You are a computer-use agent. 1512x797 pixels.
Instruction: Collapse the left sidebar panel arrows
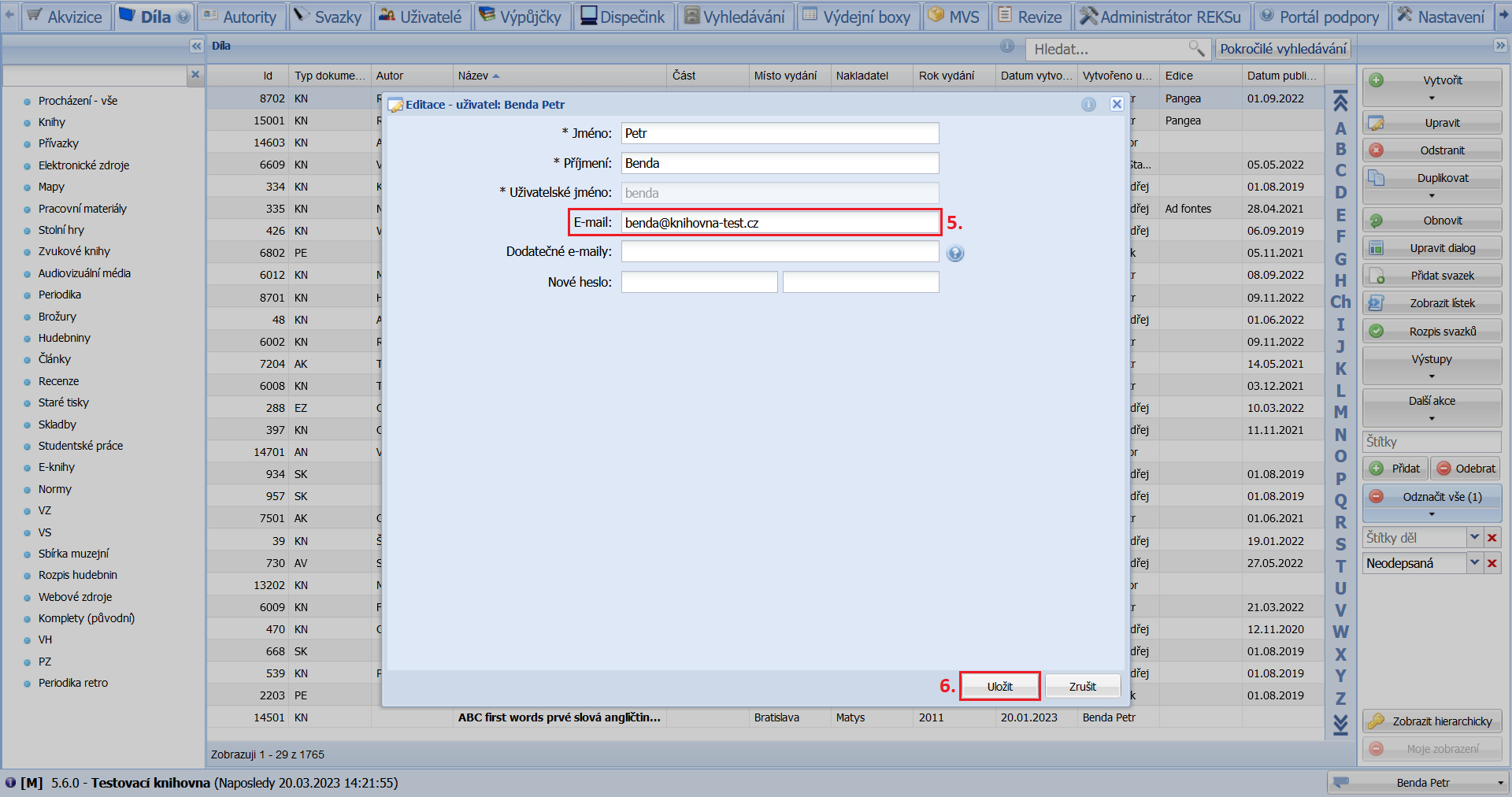[196, 46]
